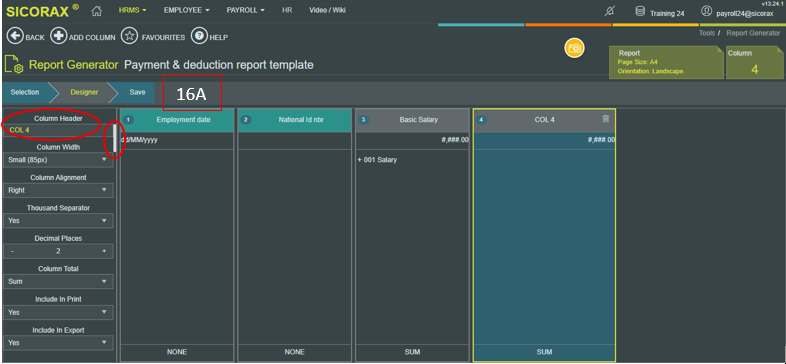Viewport: 786px width, 364px height.
Task: Click the pin-off icon in top bar
Action: [x=609, y=12]
